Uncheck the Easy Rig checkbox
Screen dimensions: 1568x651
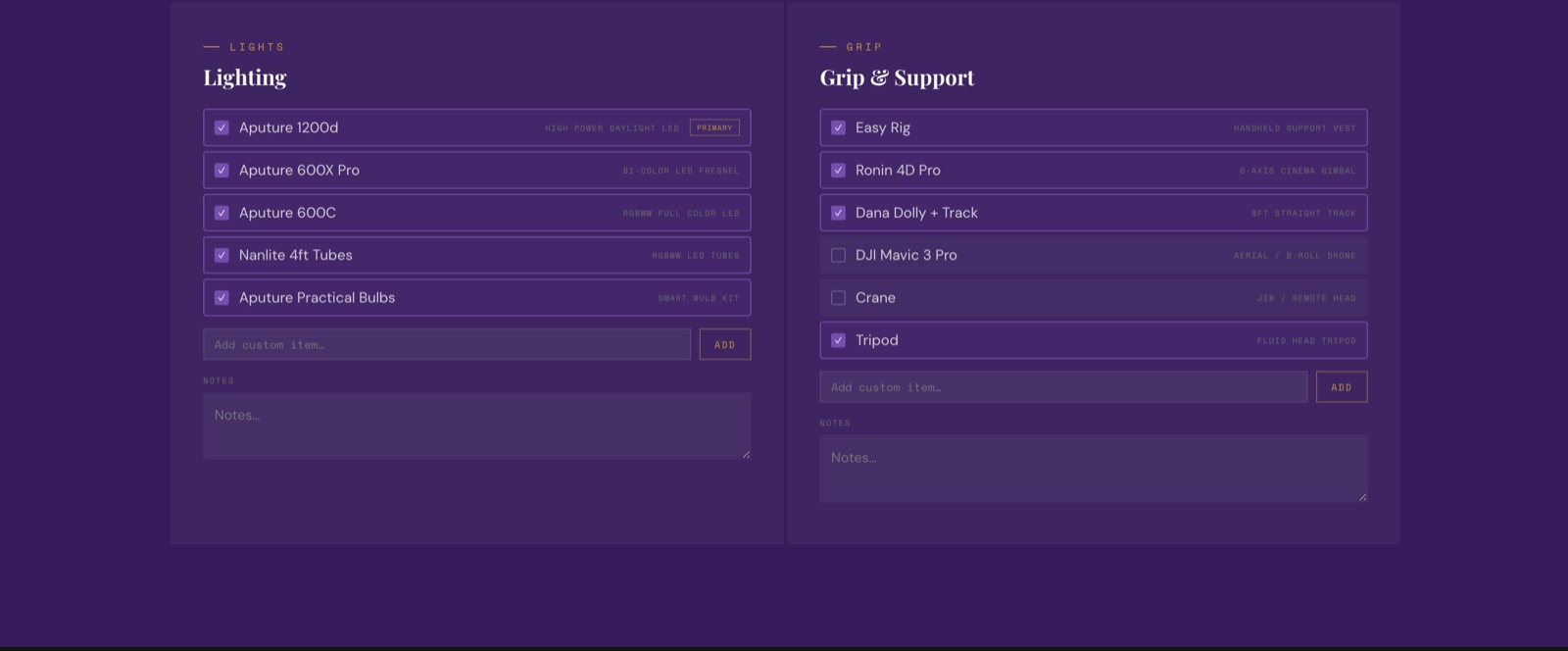(x=838, y=127)
